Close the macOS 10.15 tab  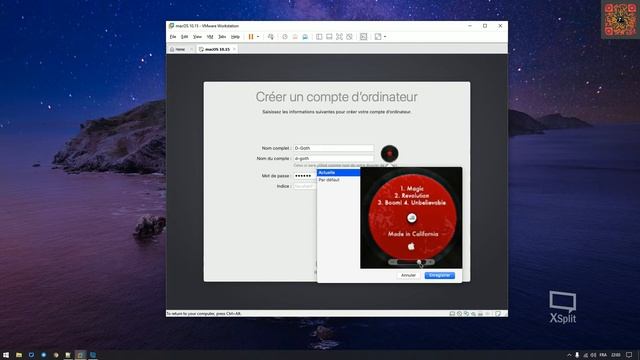234,49
